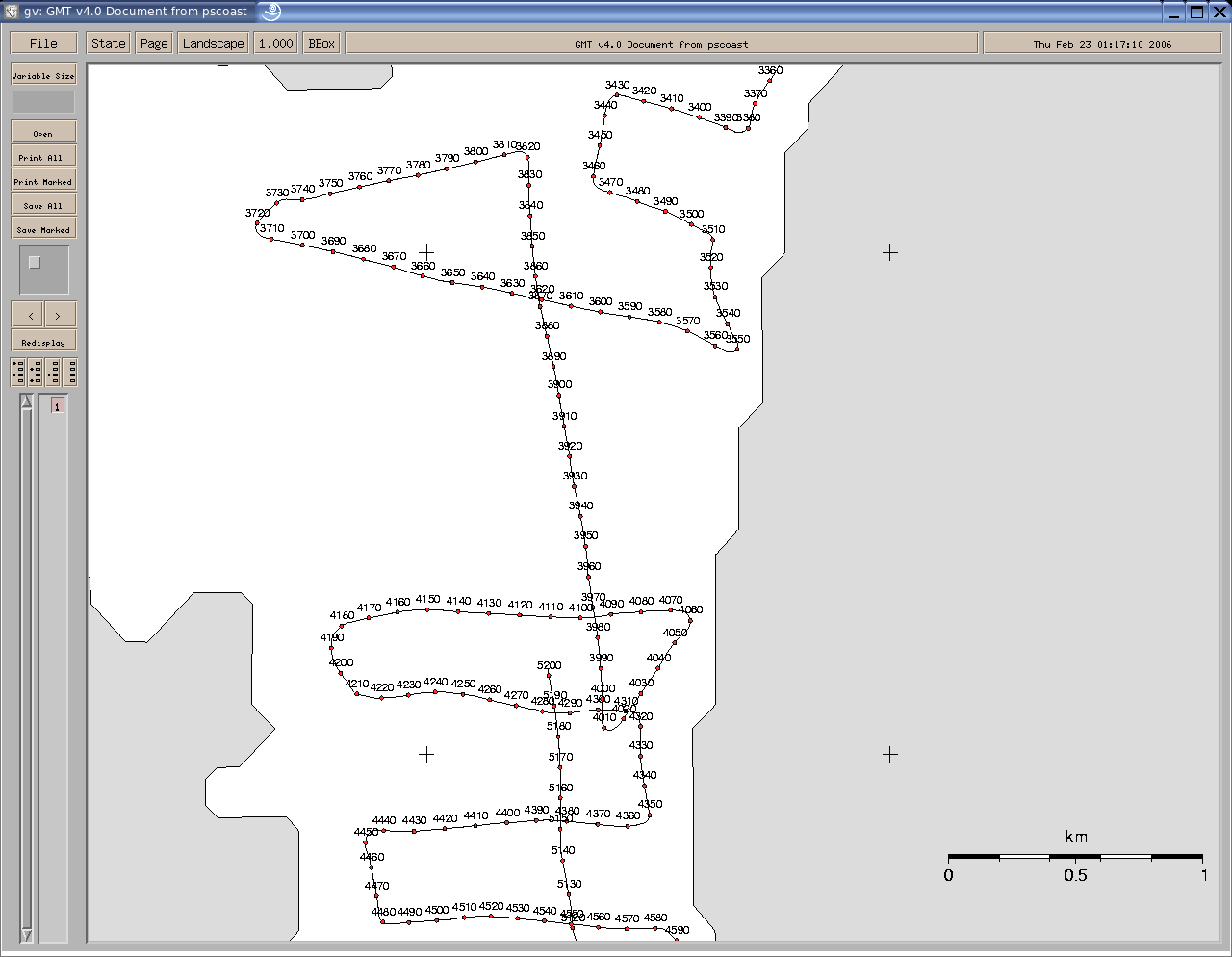The width and height of the screenshot is (1232, 957).
Task: Toggle page 1 mark in page list
Action: pos(57,406)
